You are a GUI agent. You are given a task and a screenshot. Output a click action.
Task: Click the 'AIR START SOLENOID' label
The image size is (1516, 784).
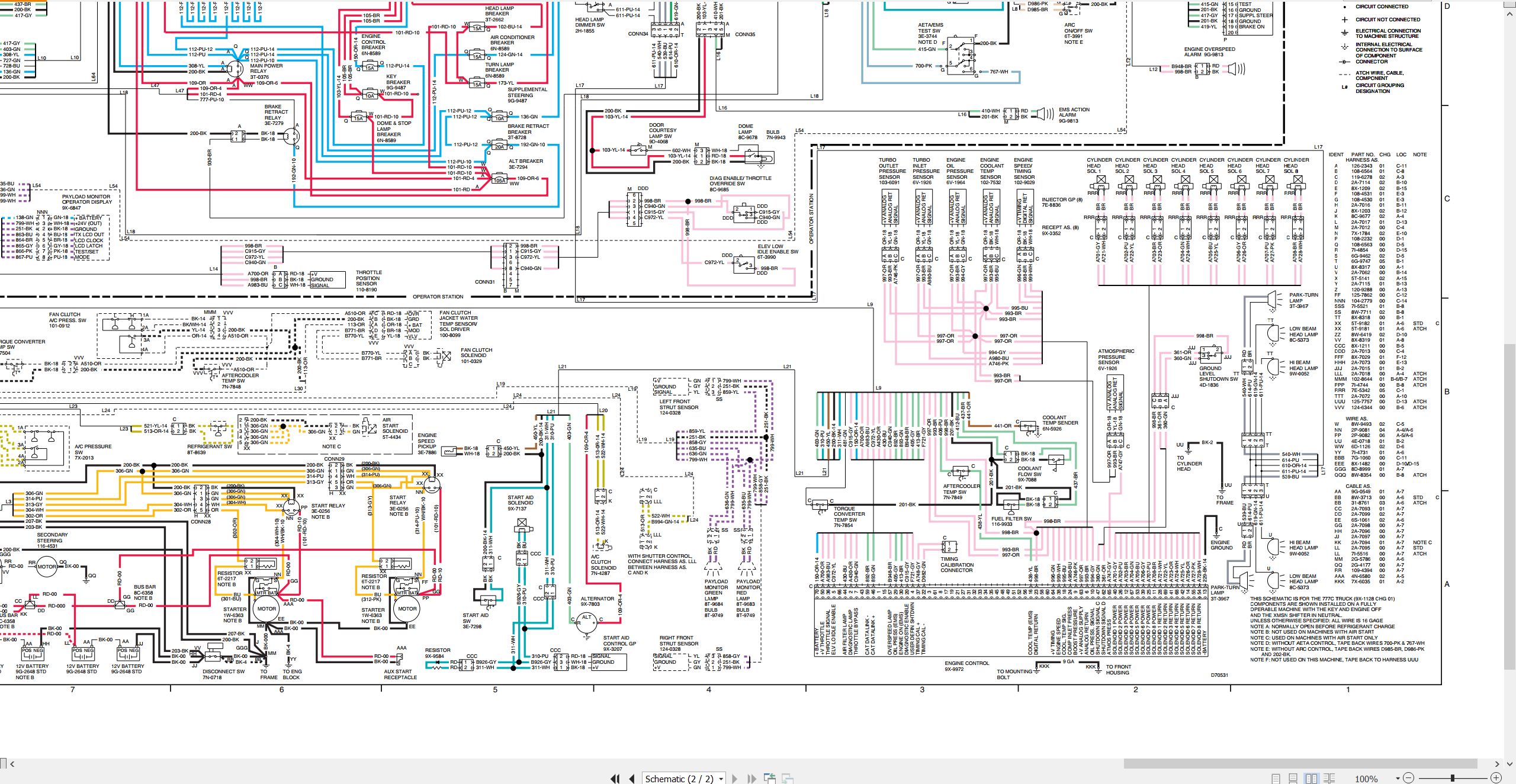tap(394, 425)
